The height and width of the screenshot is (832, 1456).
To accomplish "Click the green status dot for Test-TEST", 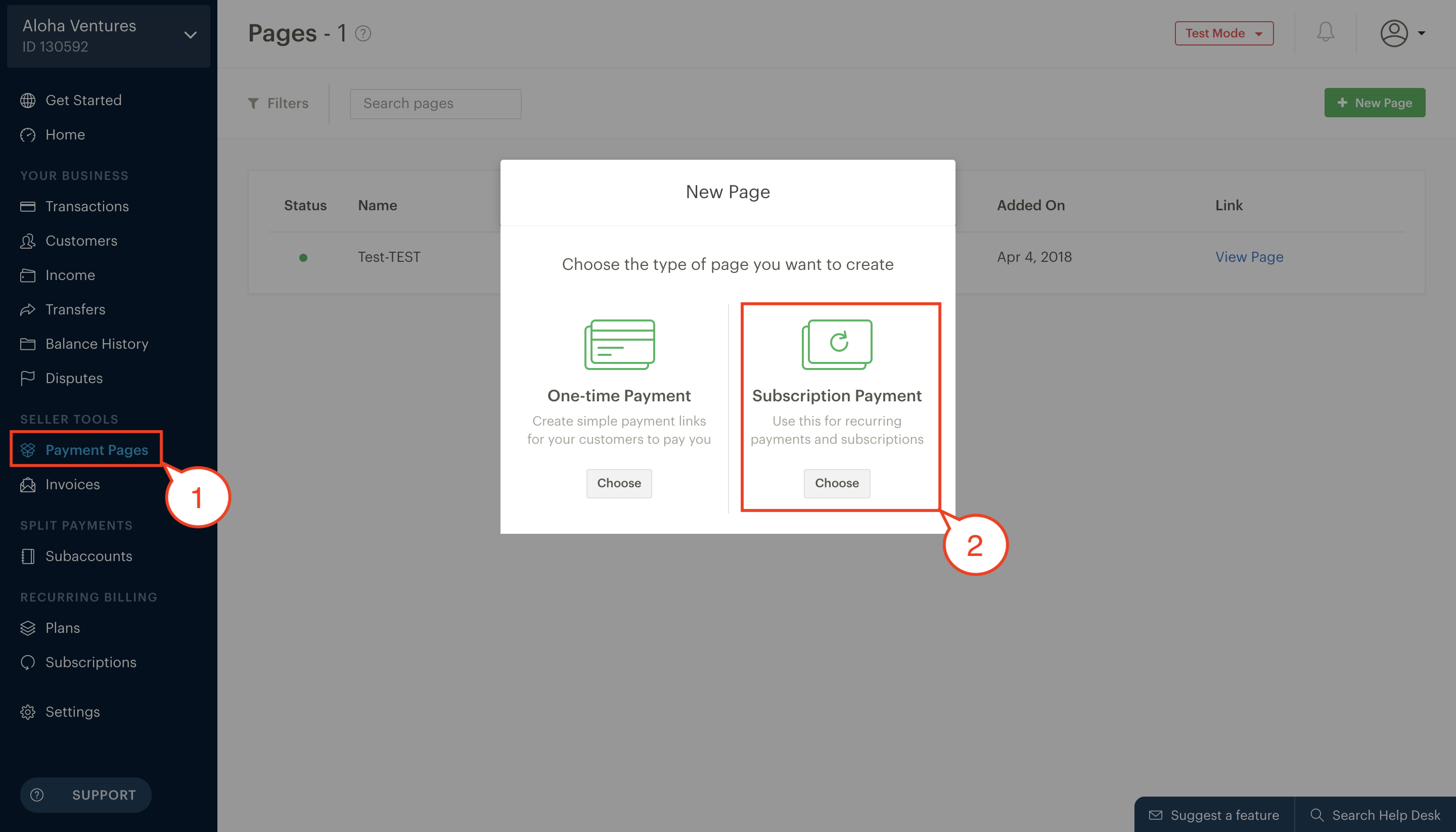I will [x=303, y=258].
